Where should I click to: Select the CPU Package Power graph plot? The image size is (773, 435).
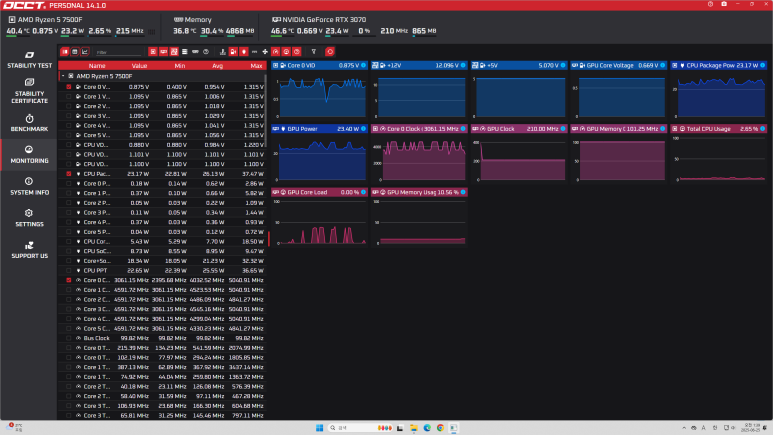pyautogui.click(x=719, y=95)
